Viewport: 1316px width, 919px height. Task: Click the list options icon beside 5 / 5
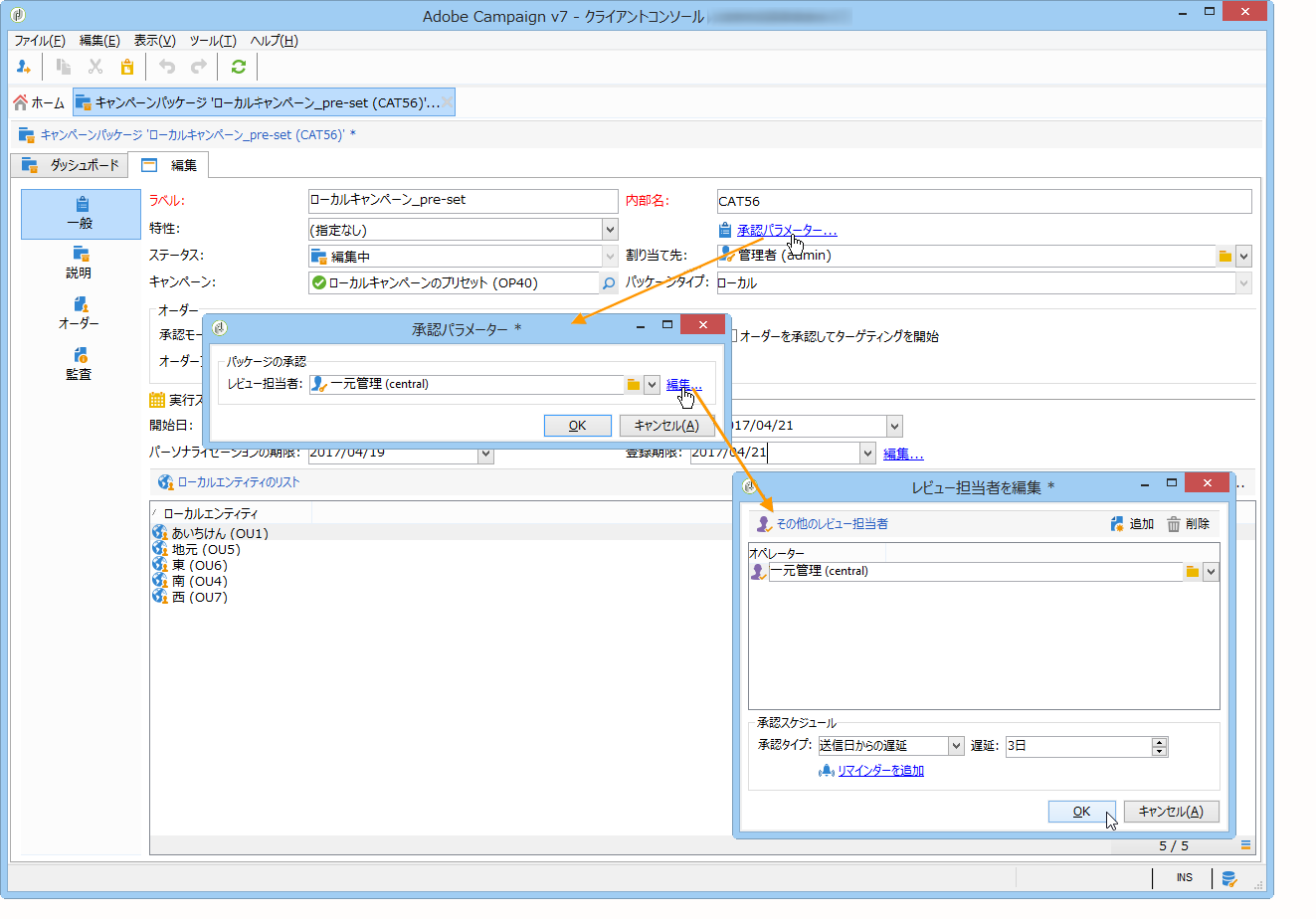[1245, 846]
